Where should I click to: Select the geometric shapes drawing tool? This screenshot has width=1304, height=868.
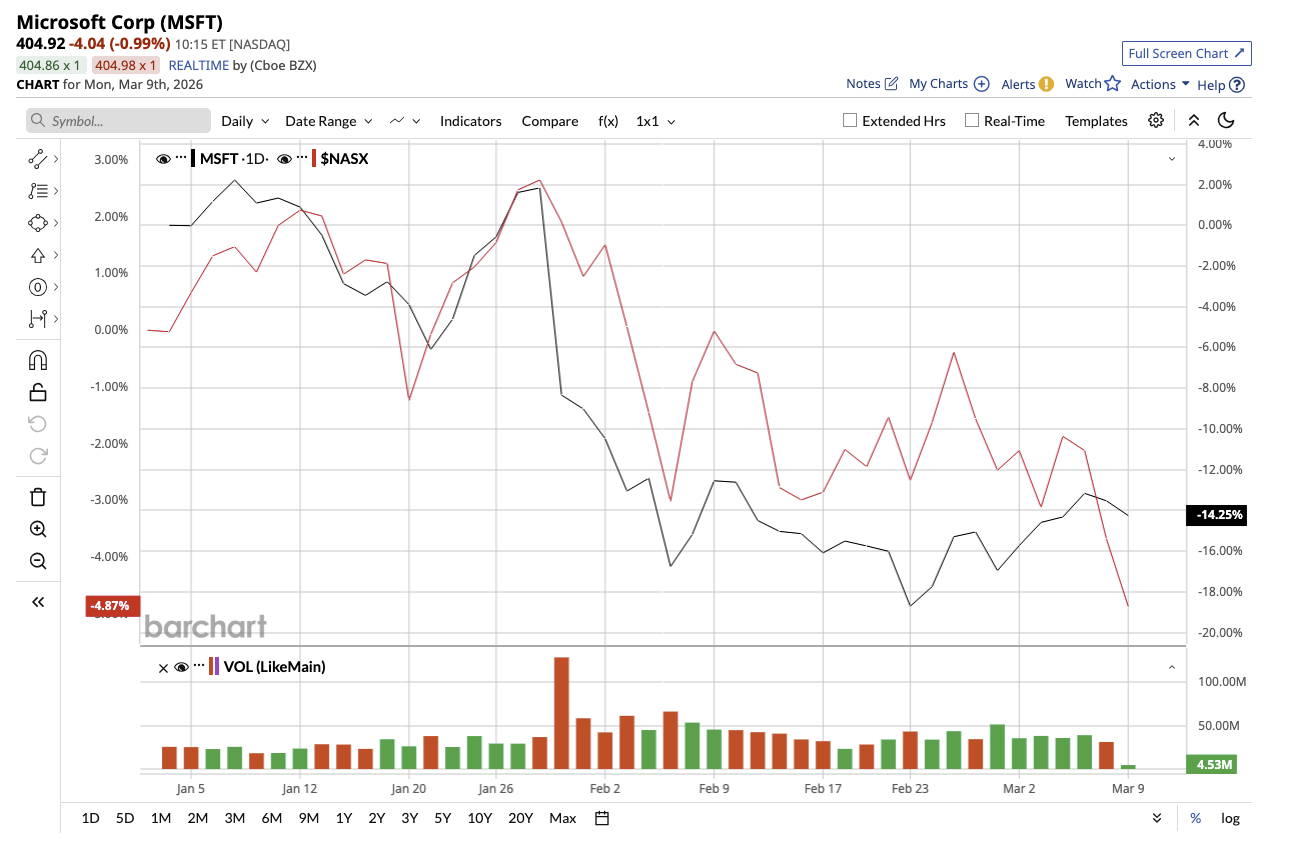[x=38, y=222]
